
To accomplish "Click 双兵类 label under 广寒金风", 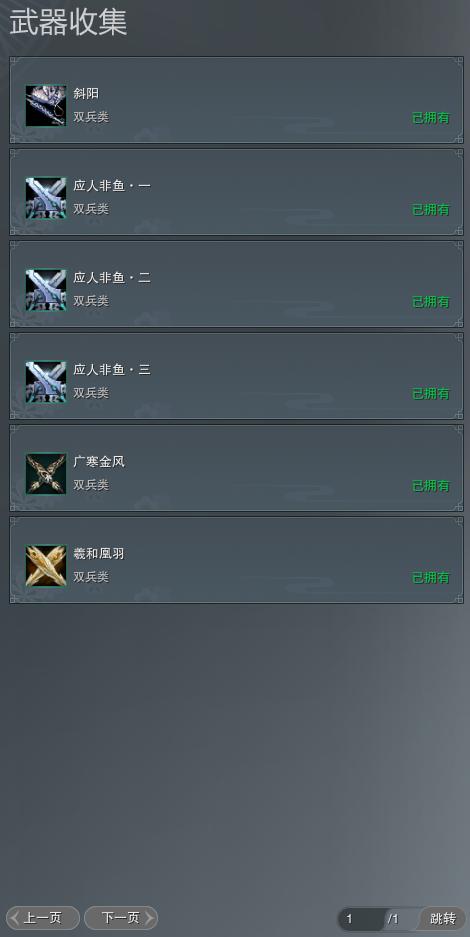I will 91,485.
